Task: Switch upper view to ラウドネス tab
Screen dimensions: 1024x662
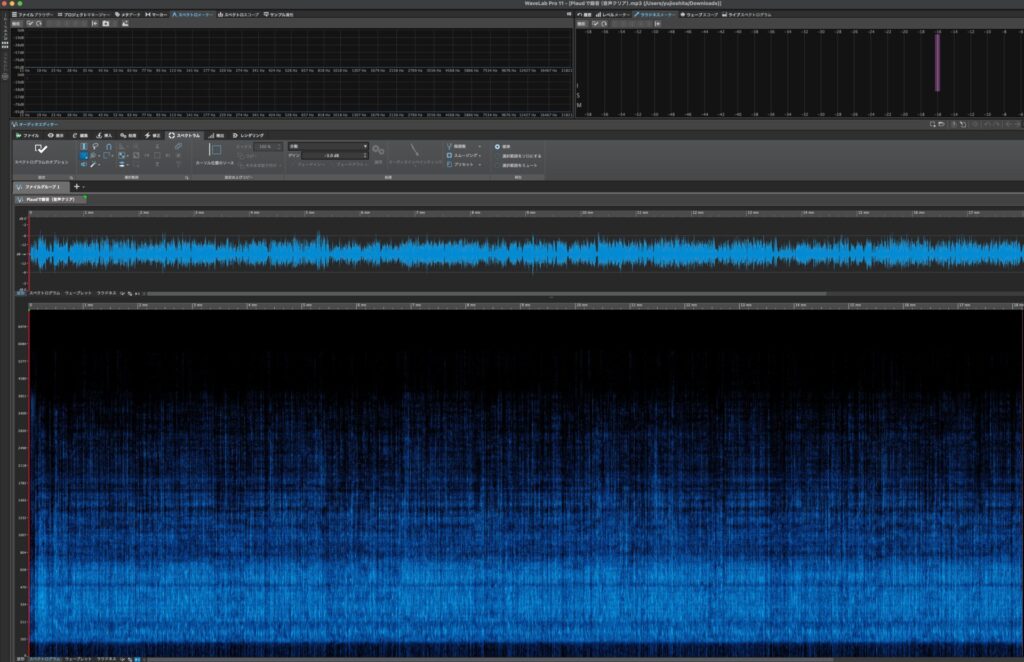Action: coord(106,293)
